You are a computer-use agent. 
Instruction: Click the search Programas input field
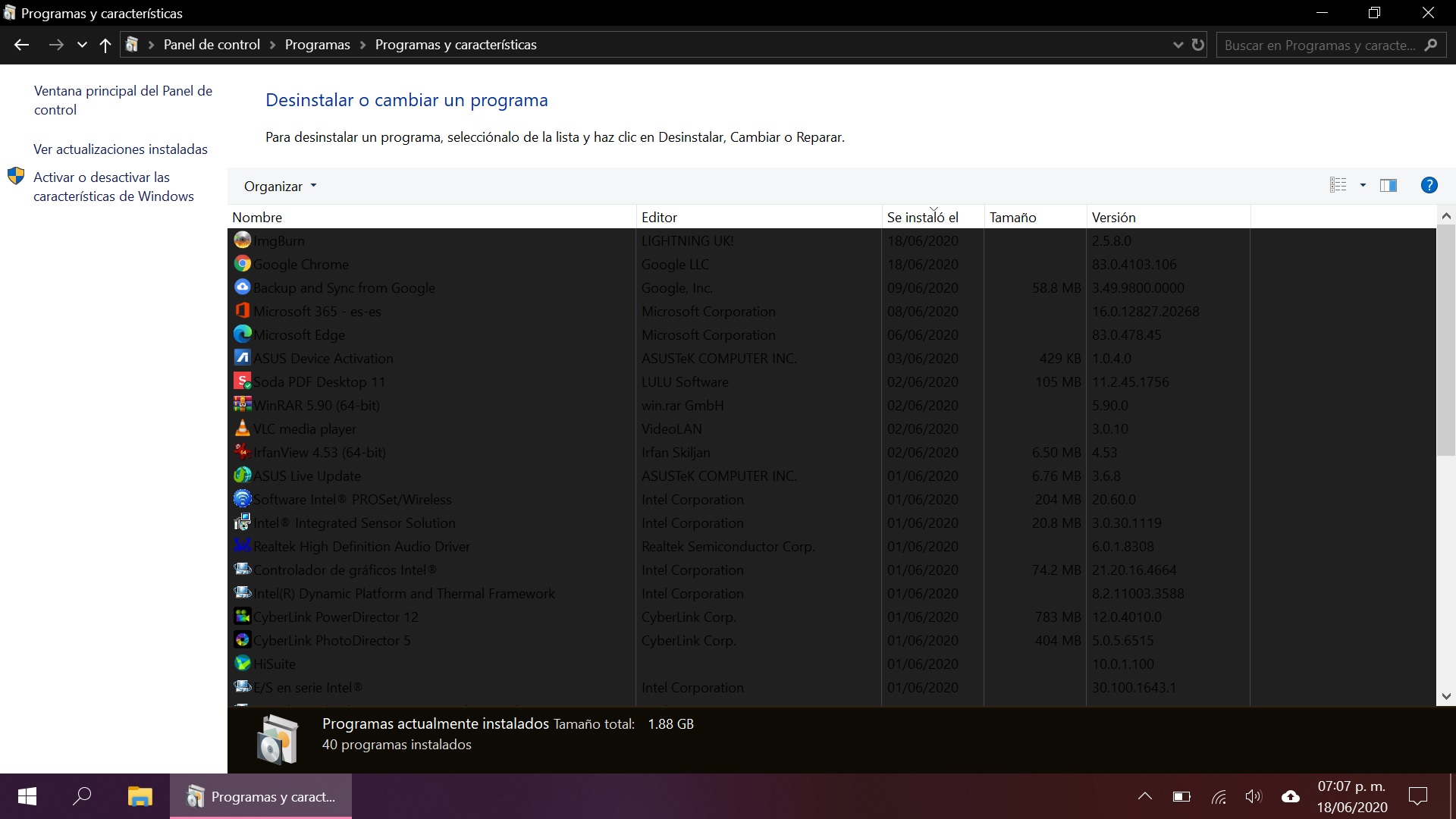pyautogui.click(x=1319, y=45)
